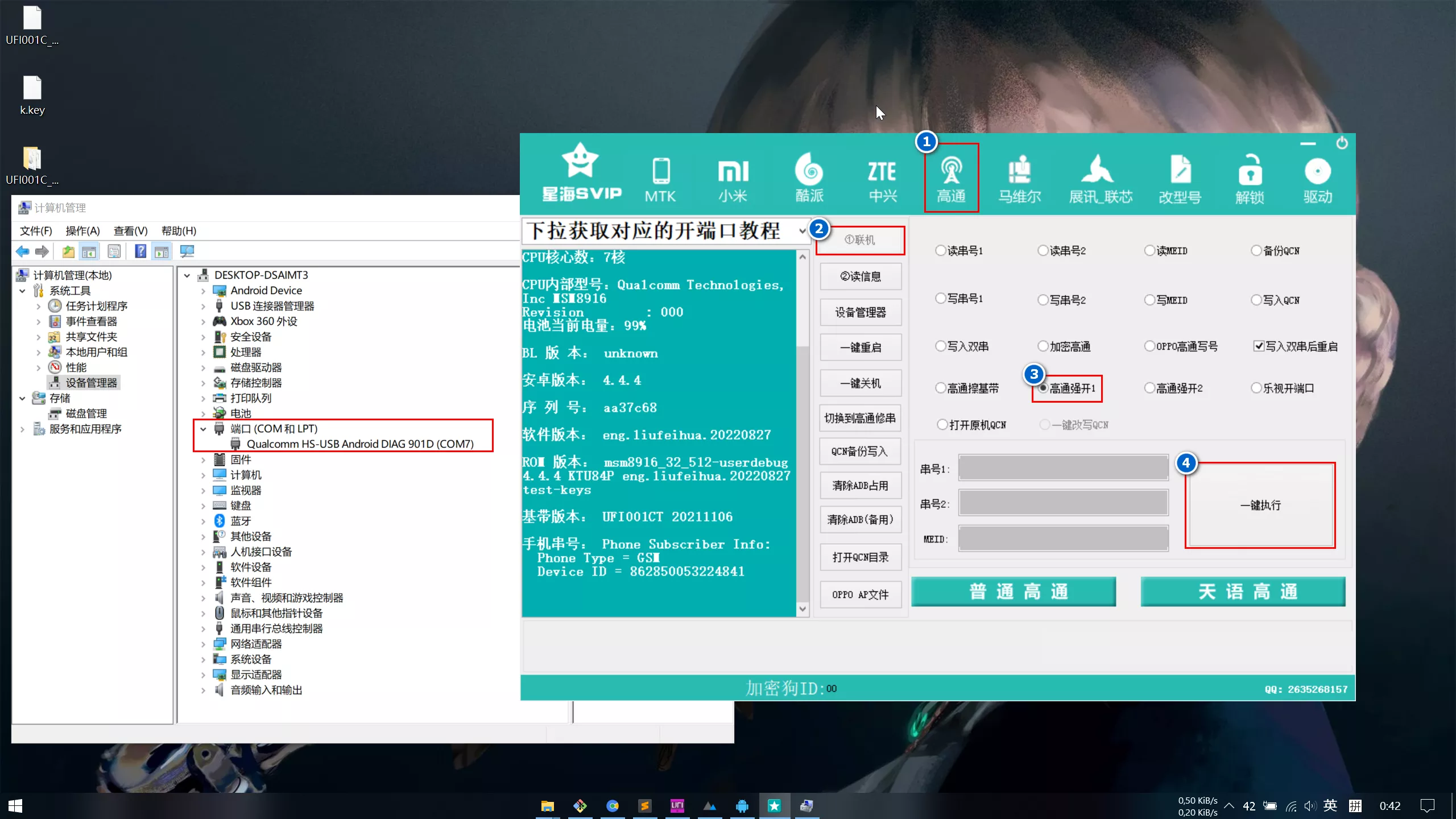Open 帮助(H) menu
This screenshot has width=1456, height=819.
click(179, 231)
